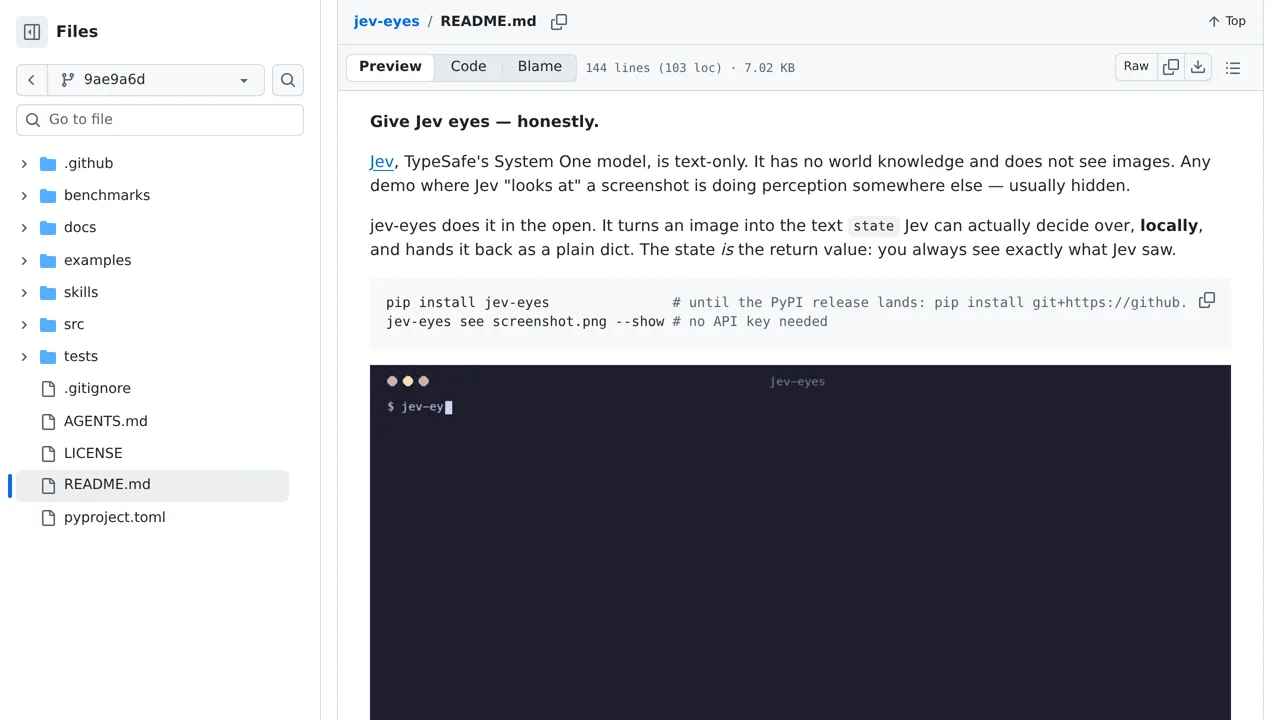This screenshot has width=1280, height=720.
Task: Open the docs folder
Action: point(80,227)
